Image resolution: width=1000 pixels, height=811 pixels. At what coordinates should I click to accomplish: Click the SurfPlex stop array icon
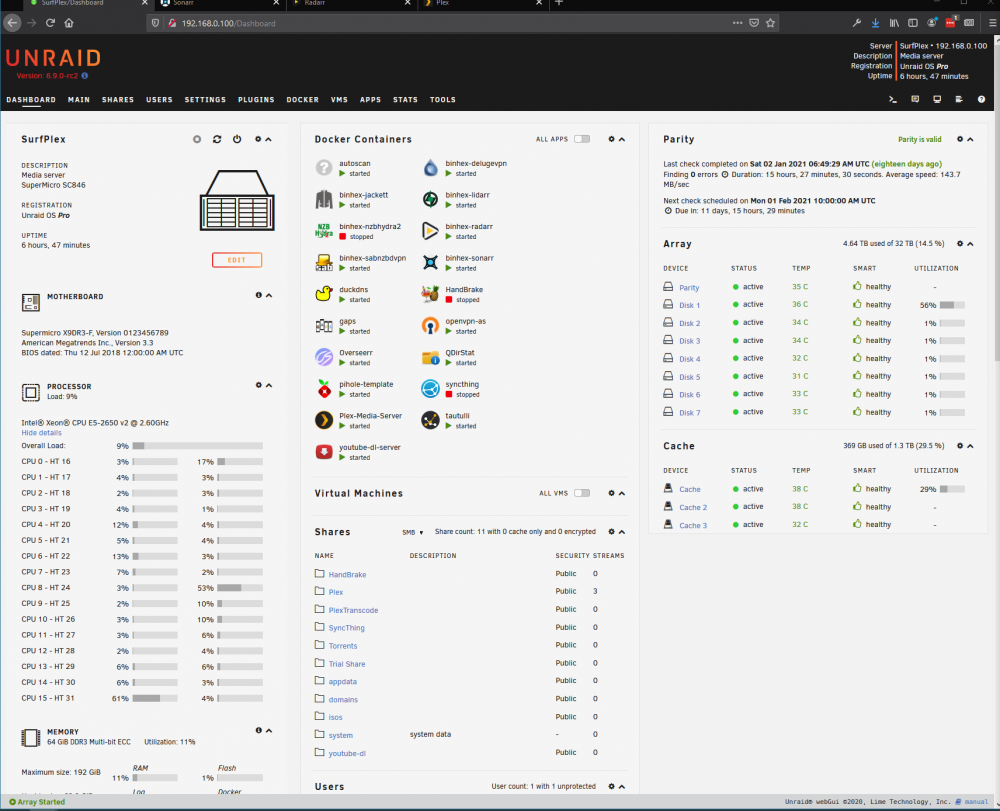(197, 139)
